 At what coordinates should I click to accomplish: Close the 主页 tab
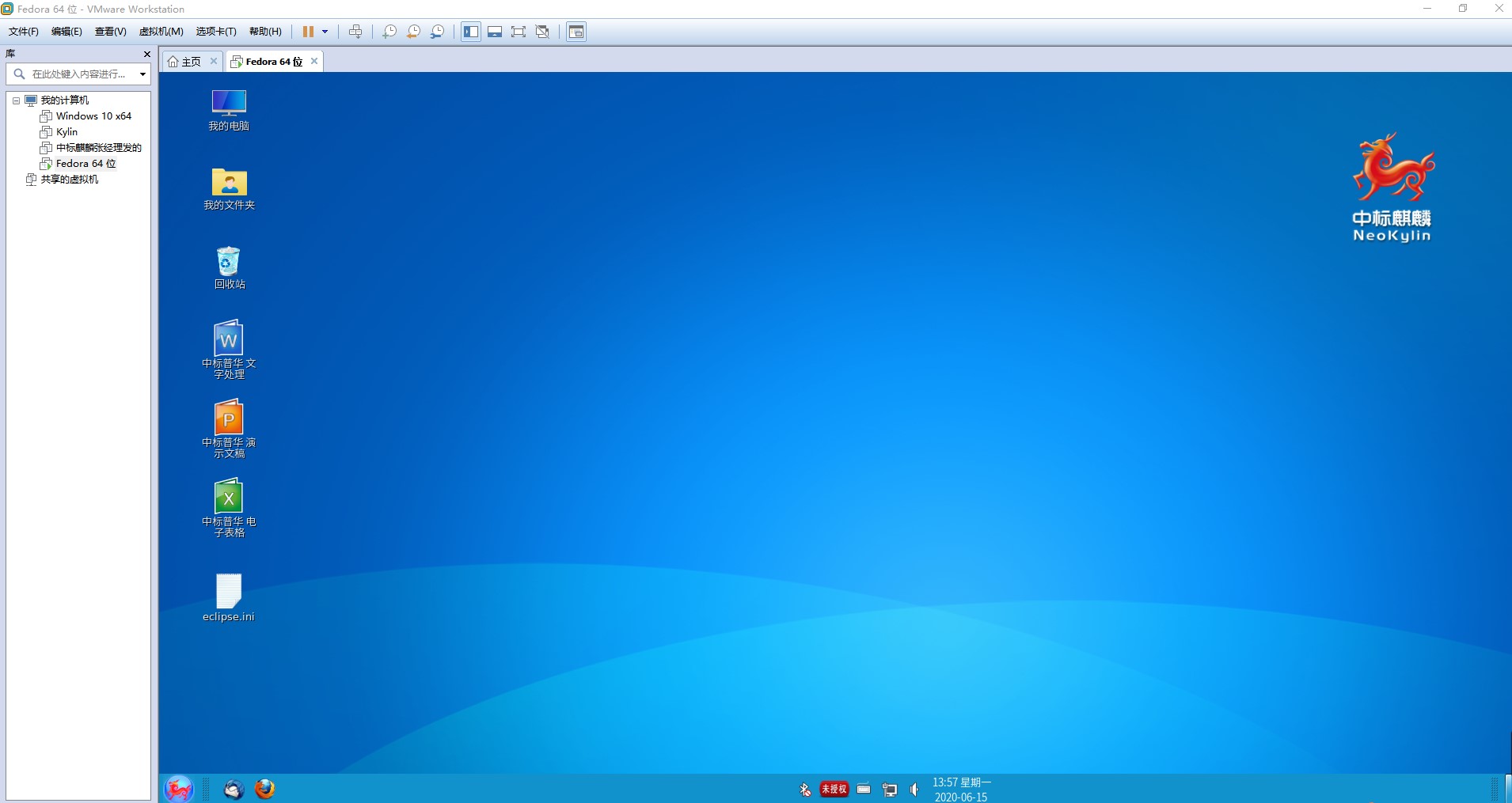(214, 61)
